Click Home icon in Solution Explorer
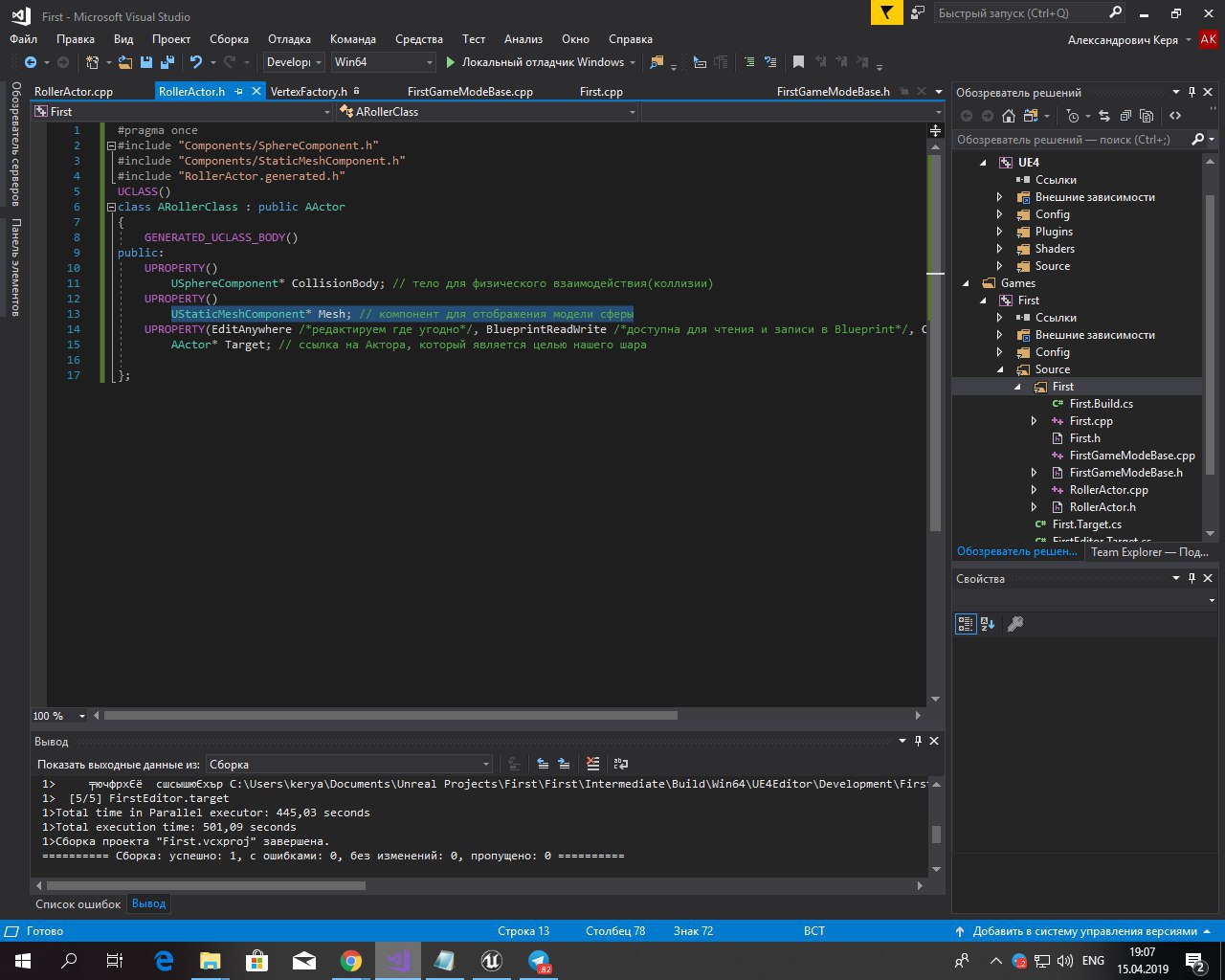 tap(1008, 116)
